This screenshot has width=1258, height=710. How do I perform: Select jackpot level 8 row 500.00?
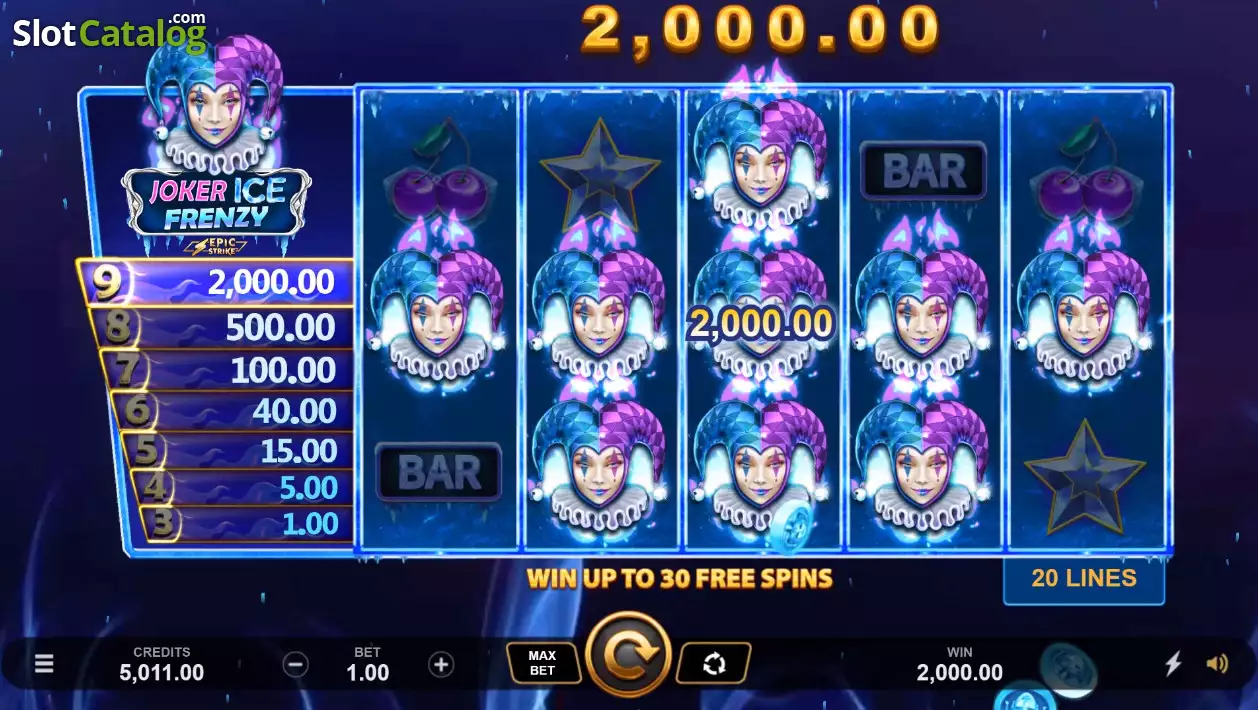[222, 327]
